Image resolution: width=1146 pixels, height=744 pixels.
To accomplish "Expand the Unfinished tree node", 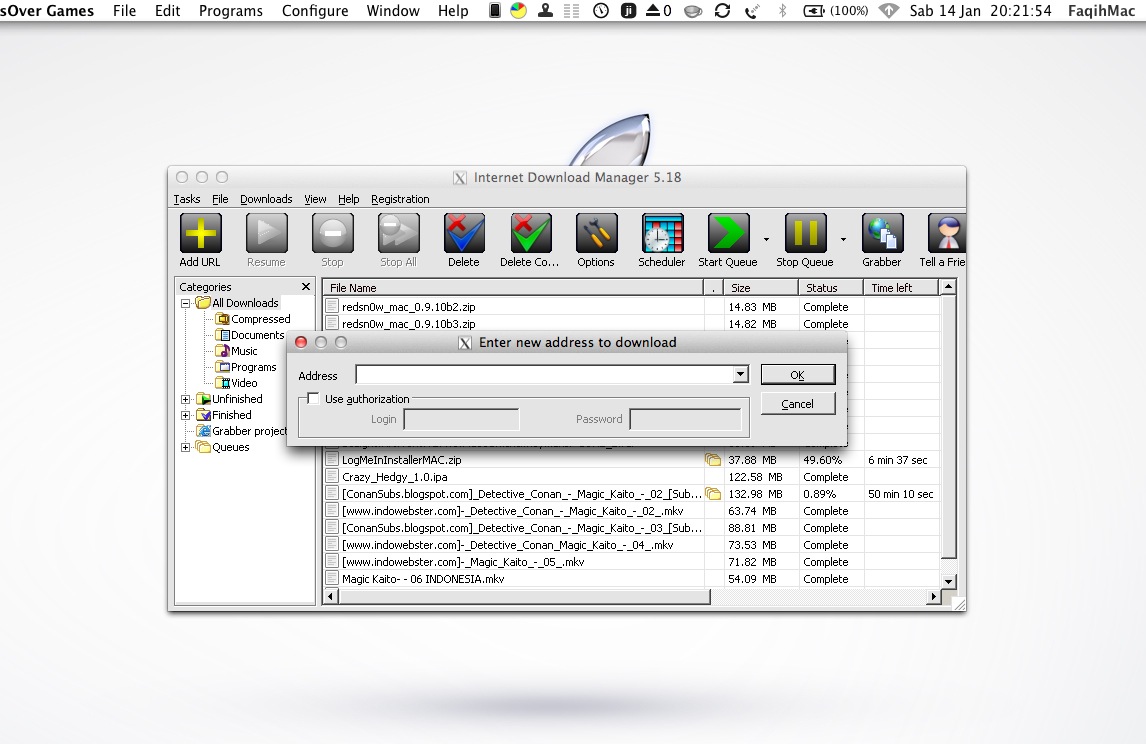I will click(x=186, y=399).
